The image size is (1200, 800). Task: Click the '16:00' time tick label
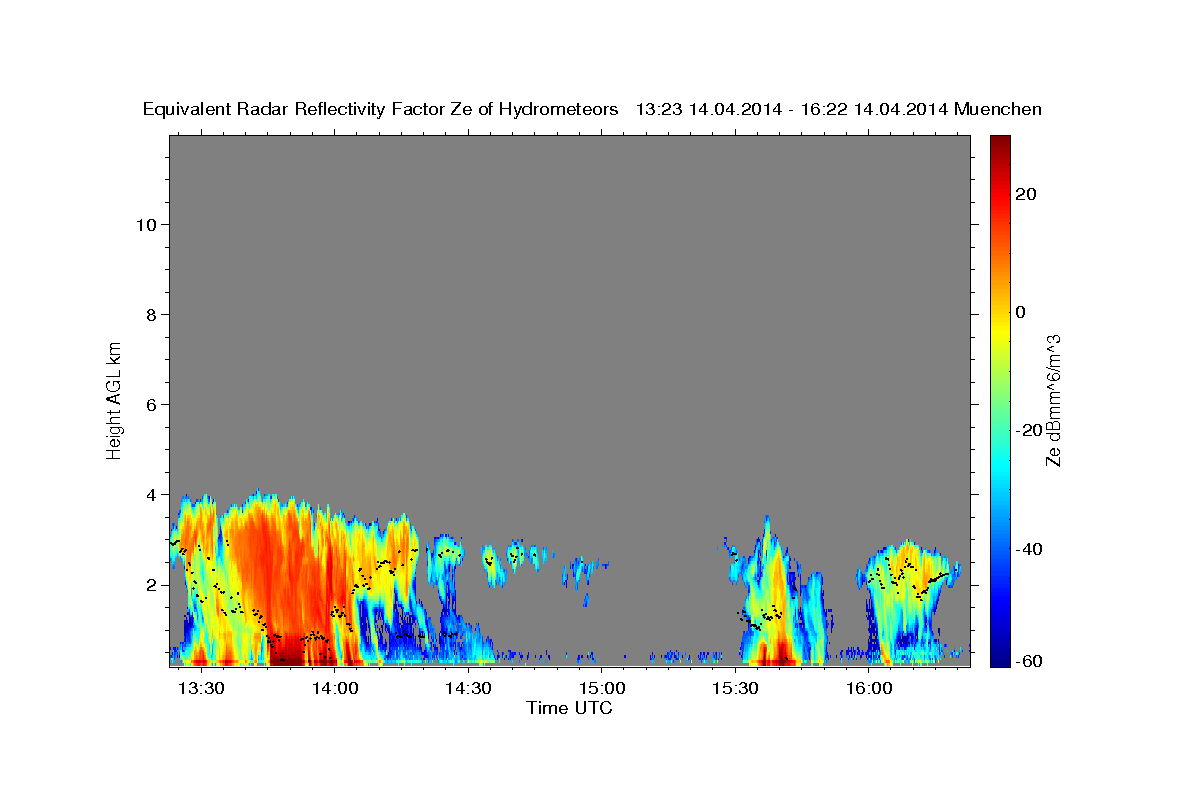(x=869, y=689)
